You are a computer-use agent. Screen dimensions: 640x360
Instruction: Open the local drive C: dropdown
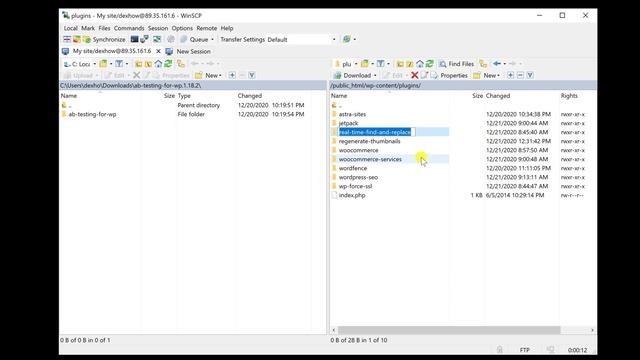[x=80, y=64]
